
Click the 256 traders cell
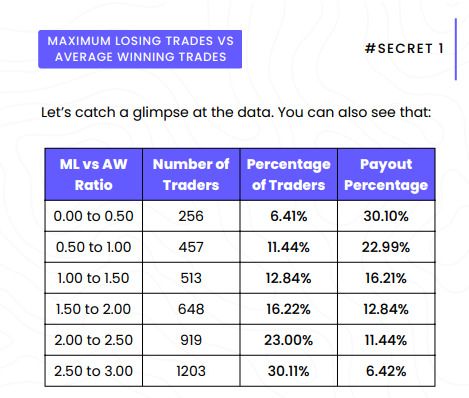pyautogui.click(x=191, y=216)
